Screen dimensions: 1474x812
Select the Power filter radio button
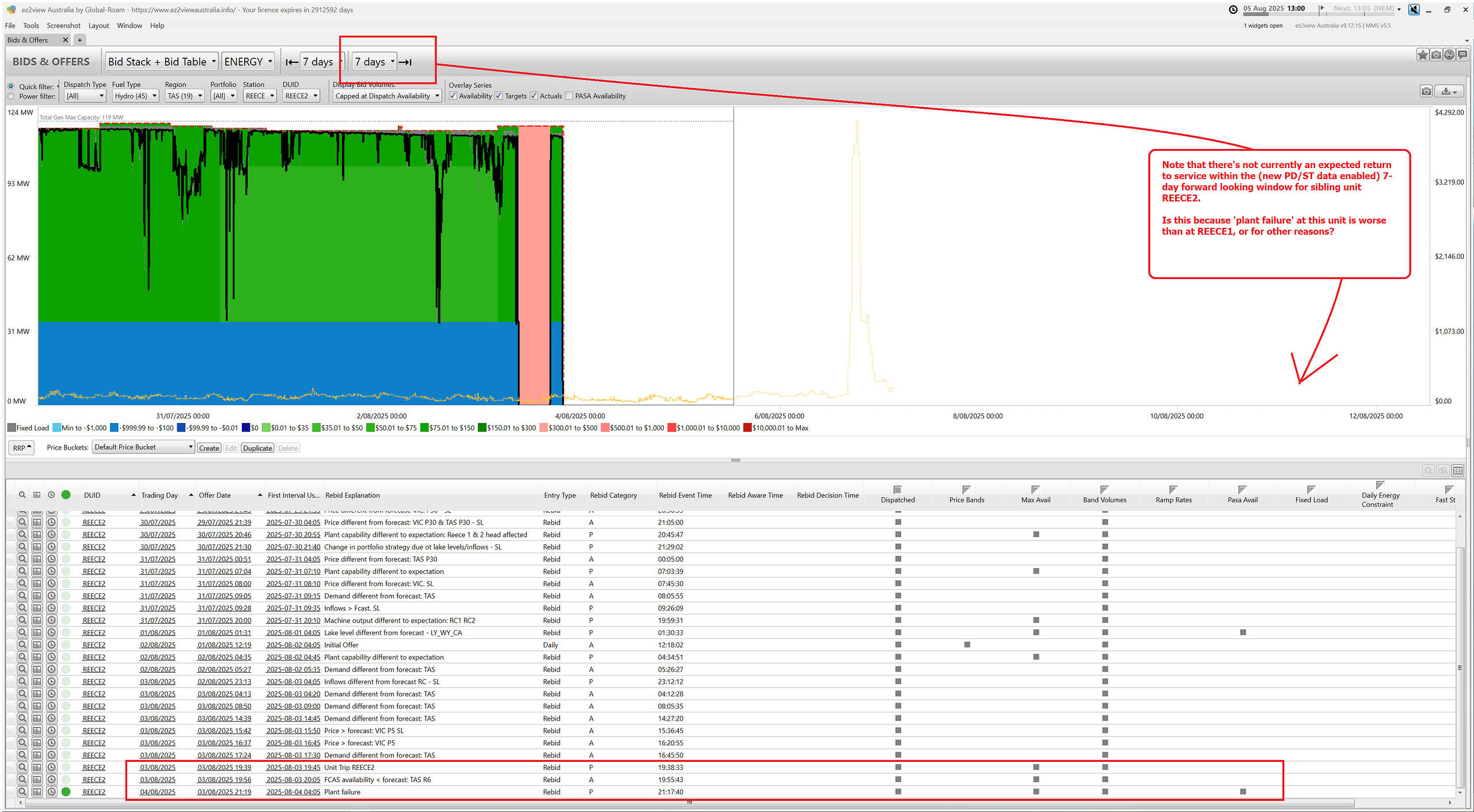click(x=11, y=96)
